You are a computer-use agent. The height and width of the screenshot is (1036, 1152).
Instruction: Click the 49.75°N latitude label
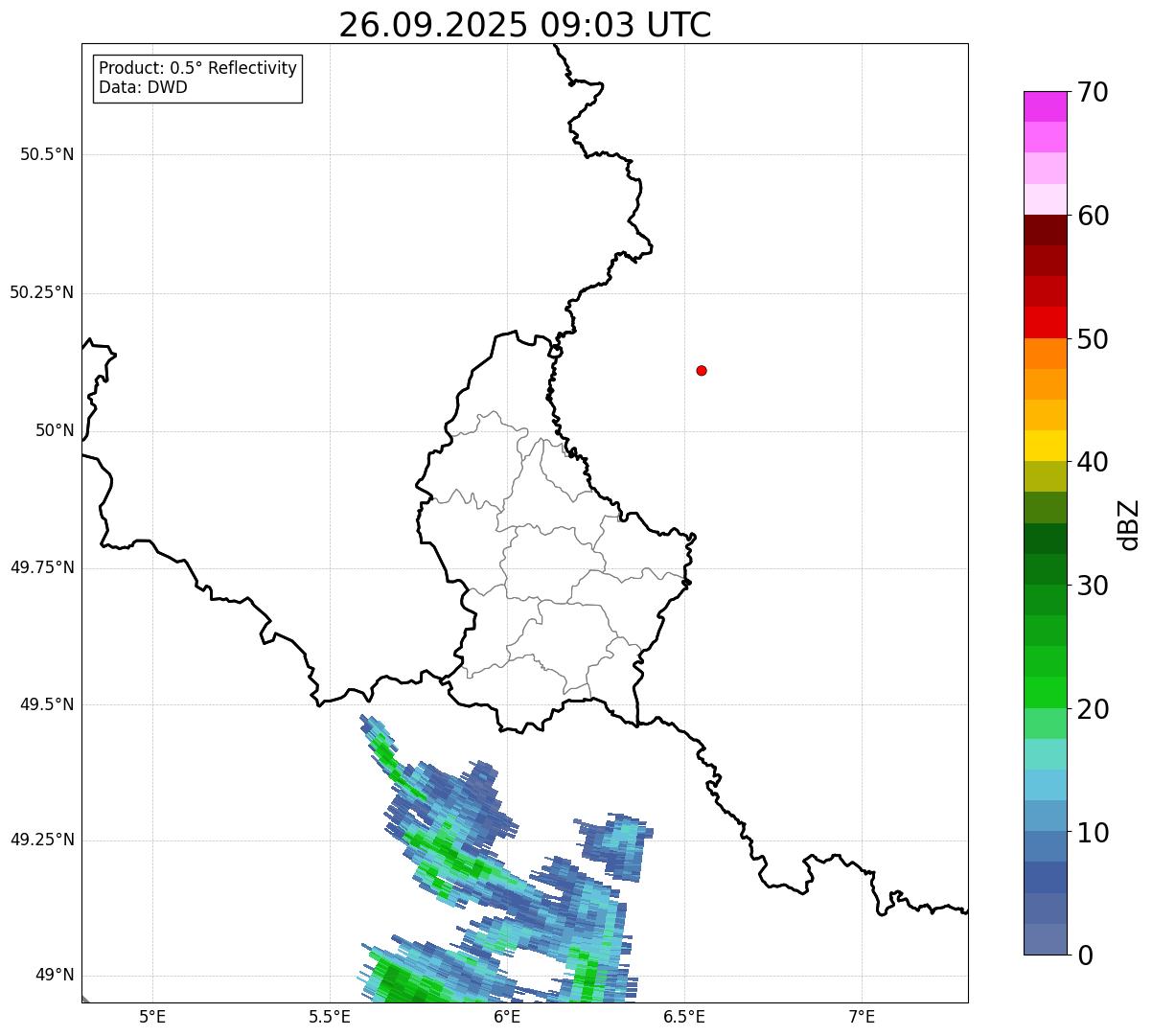[41, 567]
